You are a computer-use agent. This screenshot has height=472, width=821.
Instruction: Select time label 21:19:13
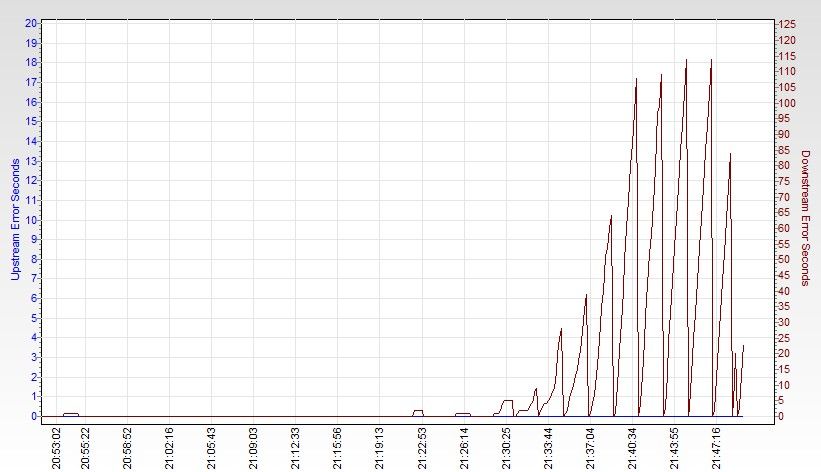(x=380, y=448)
